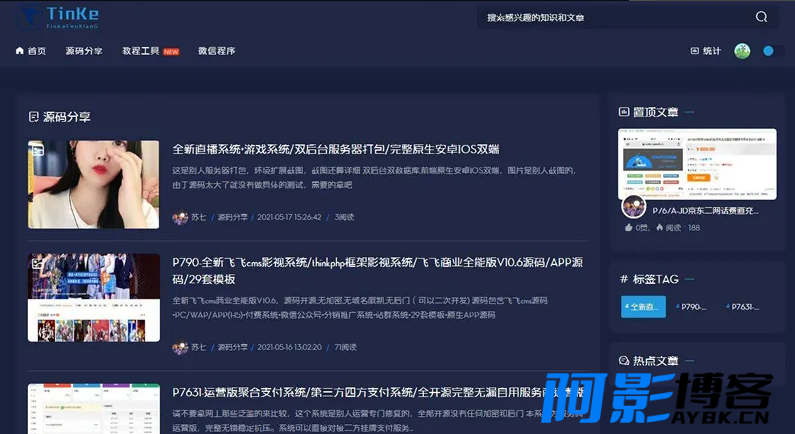Click pinned article author avatar
Image resolution: width=795 pixels, height=434 pixels.
pos(633,207)
